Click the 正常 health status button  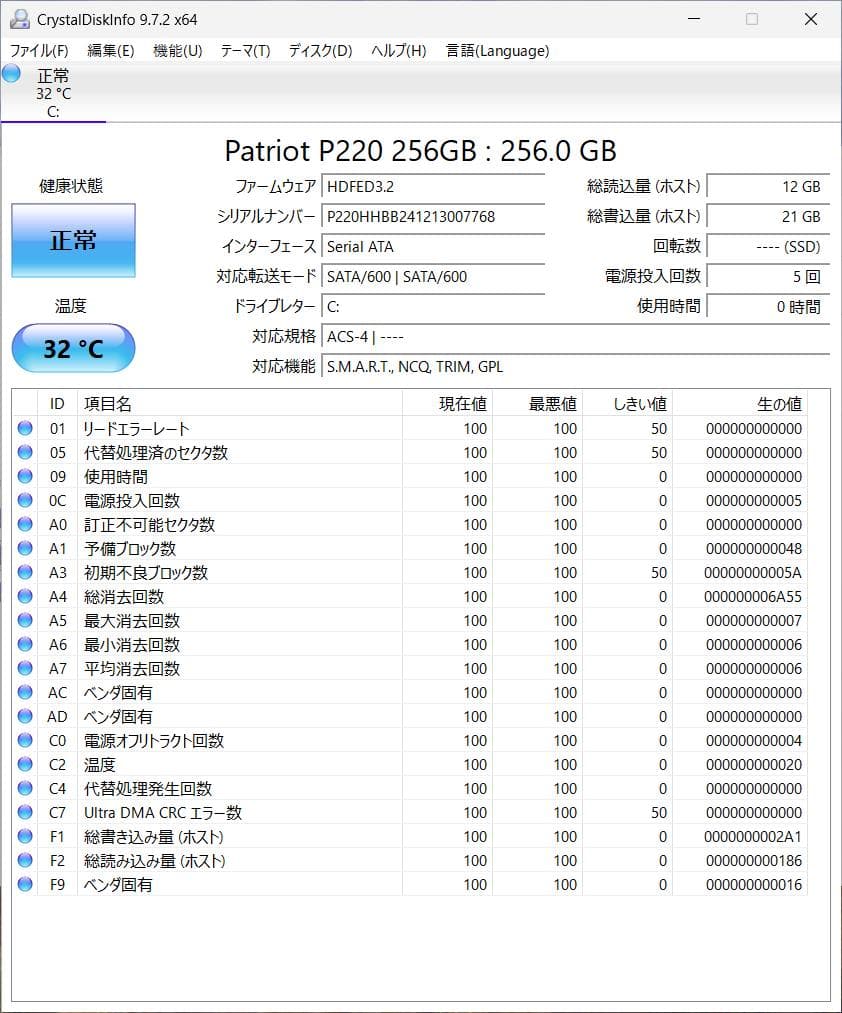[x=73, y=240]
